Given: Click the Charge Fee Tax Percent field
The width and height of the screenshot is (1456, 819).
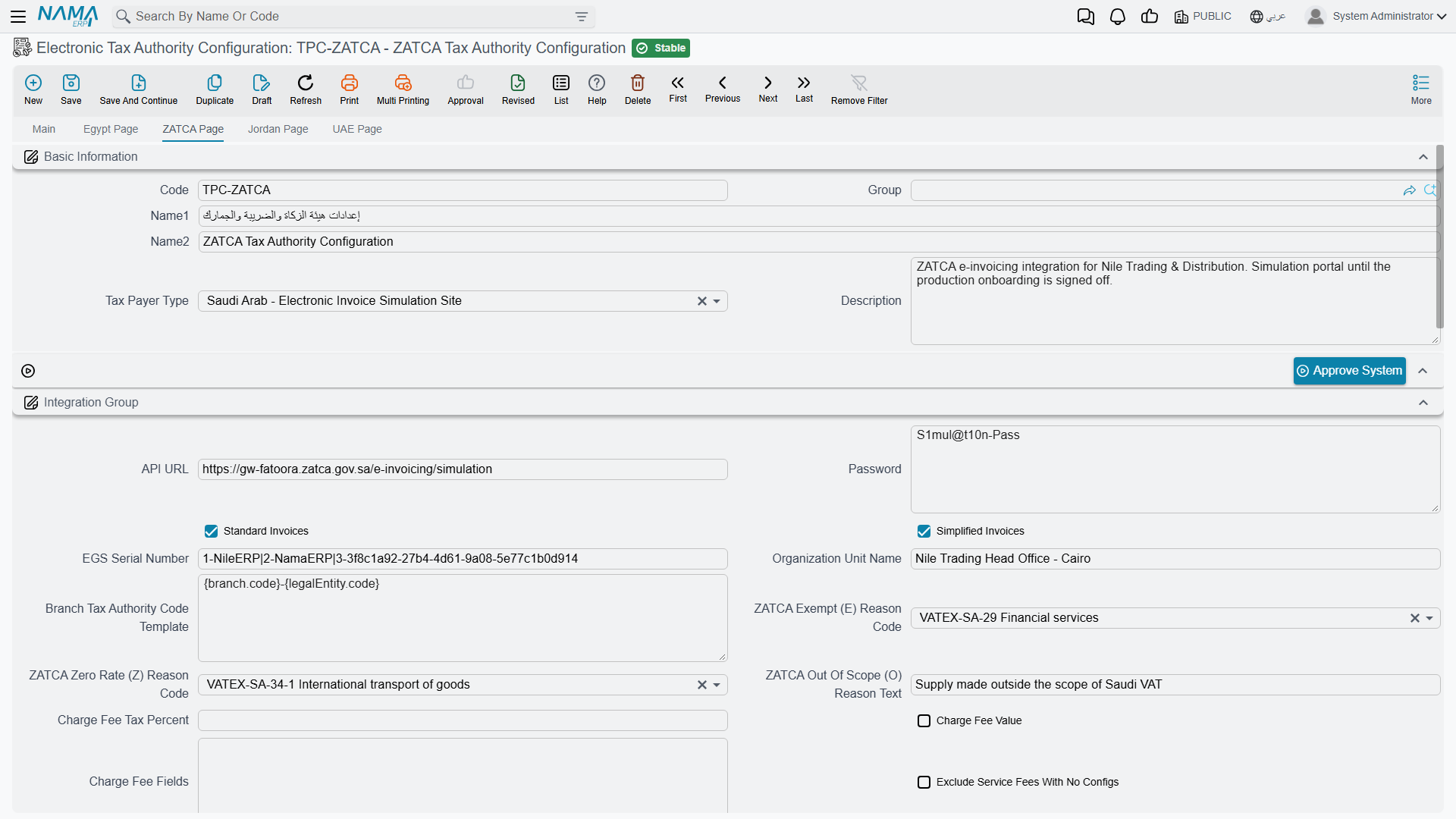Looking at the screenshot, I should (x=463, y=720).
